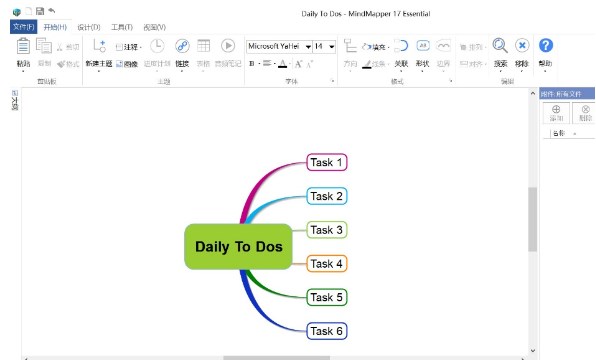The height and width of the screenshot is (360, 596).
Task: Click the horizontal scrollbar thumb
Action: pos(276,358)
